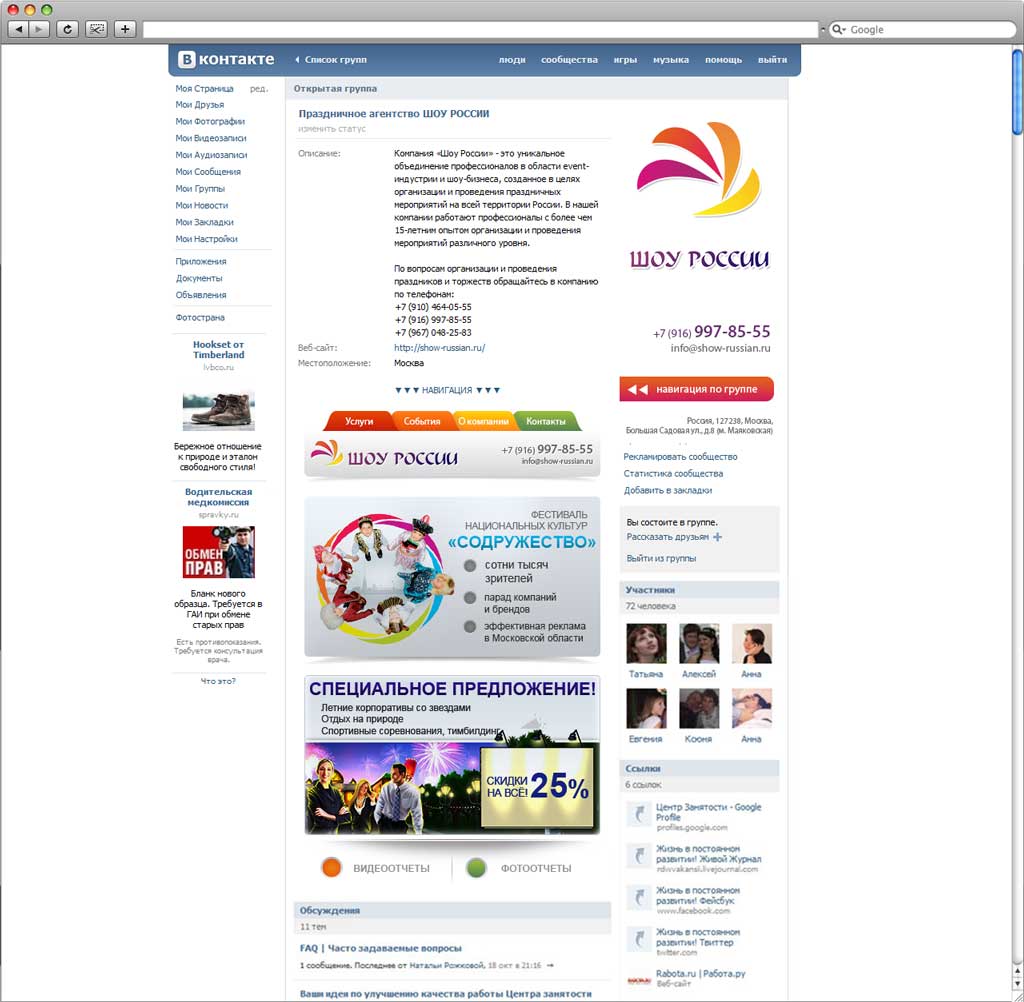
Task: Expand the НАВИГАЦИЯ section
Action: 447,390
